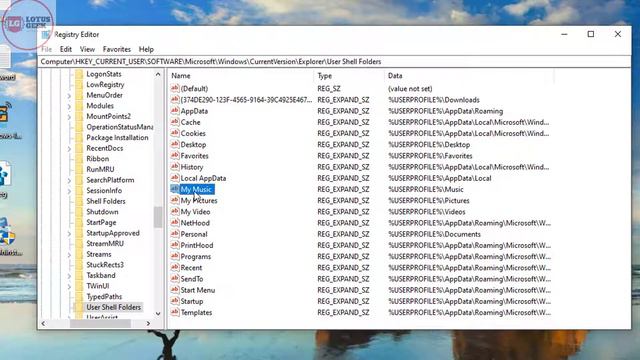Expand the SearchPlatform key
640x360 pixels.
coord(69,180)
